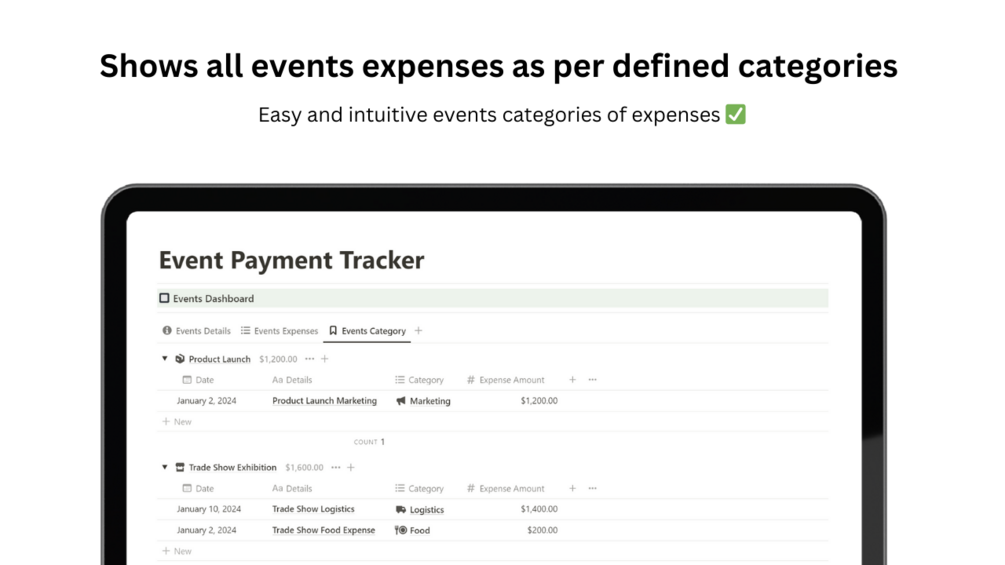Open column options ellipsis in Product Launch table
1005x565 pixels.
(x=593, y=380)
